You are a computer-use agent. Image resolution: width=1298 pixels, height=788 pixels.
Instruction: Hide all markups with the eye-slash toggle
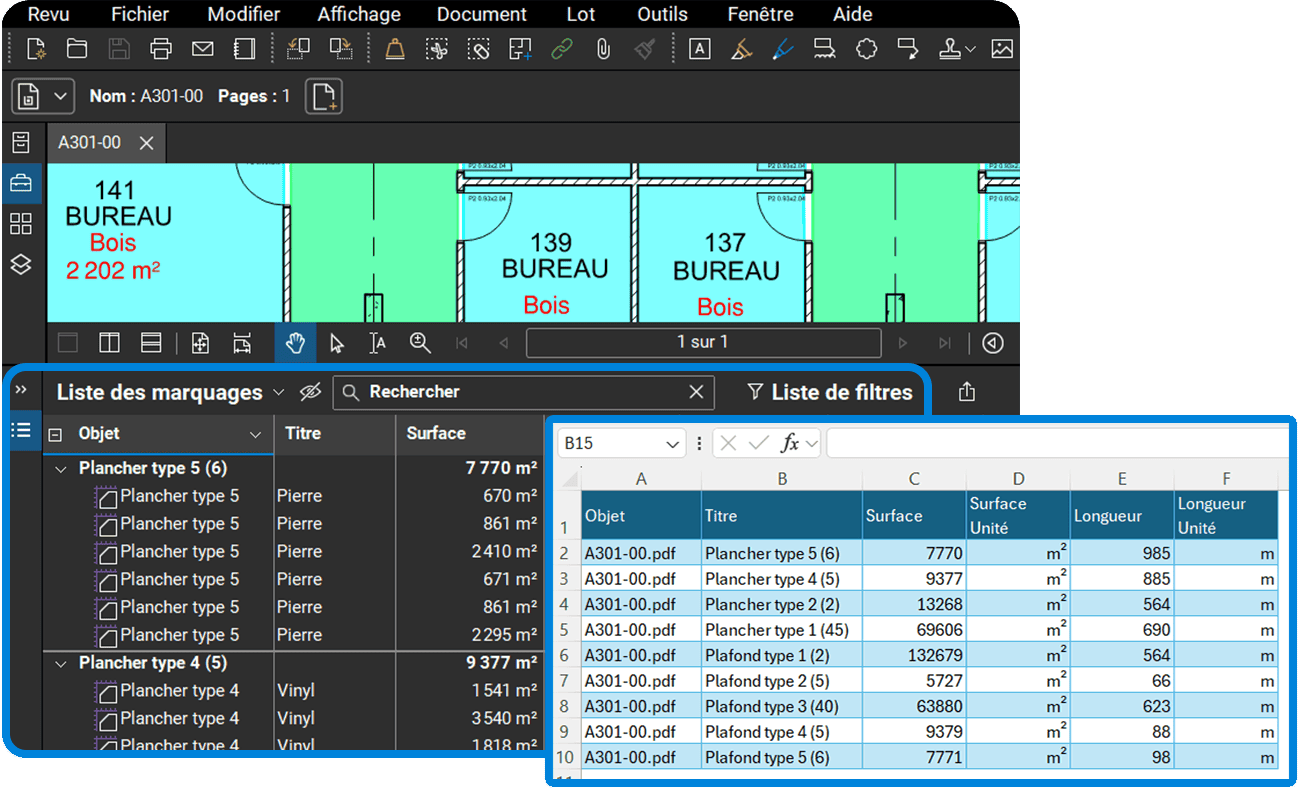pyautogui.click(x=310, y=392)
